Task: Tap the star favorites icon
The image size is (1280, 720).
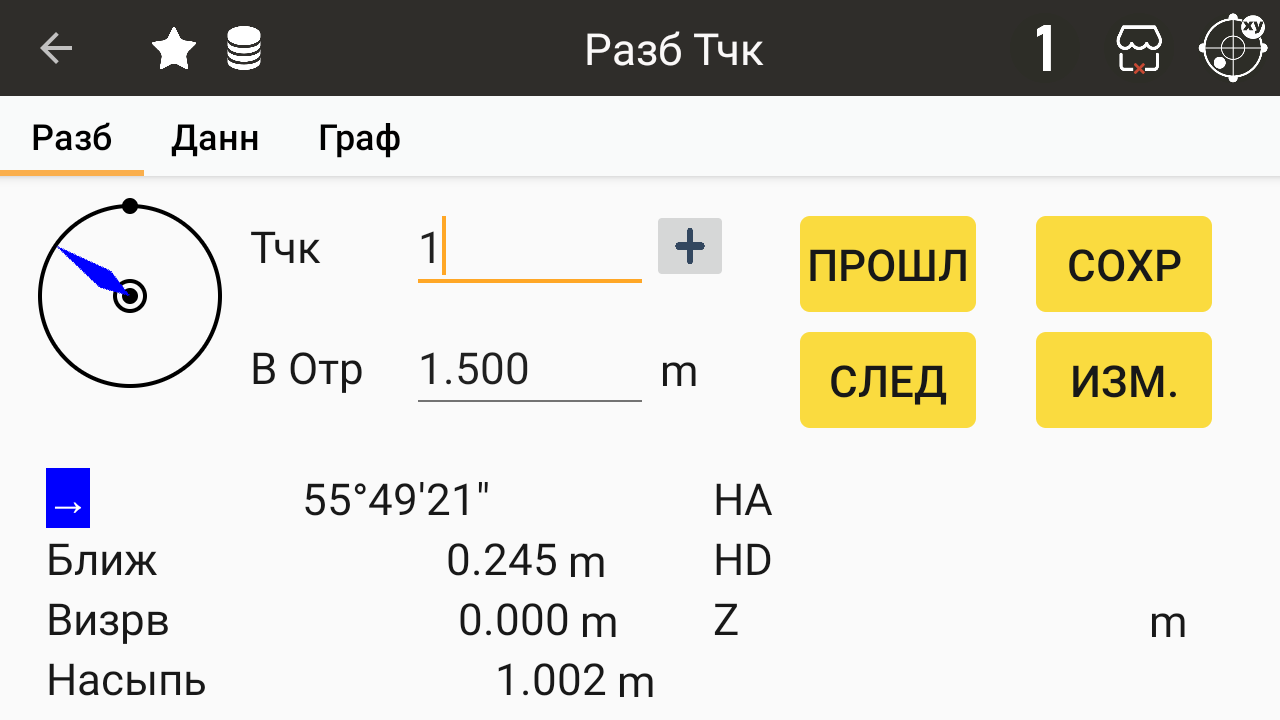Action: 174,49
